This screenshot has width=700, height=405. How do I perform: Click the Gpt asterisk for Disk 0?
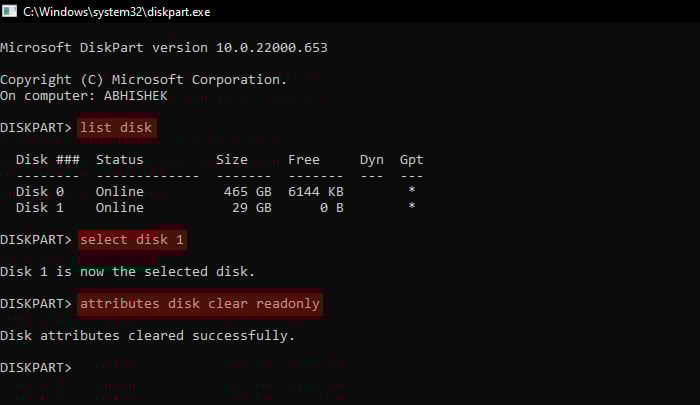click(x=412, y=190)
